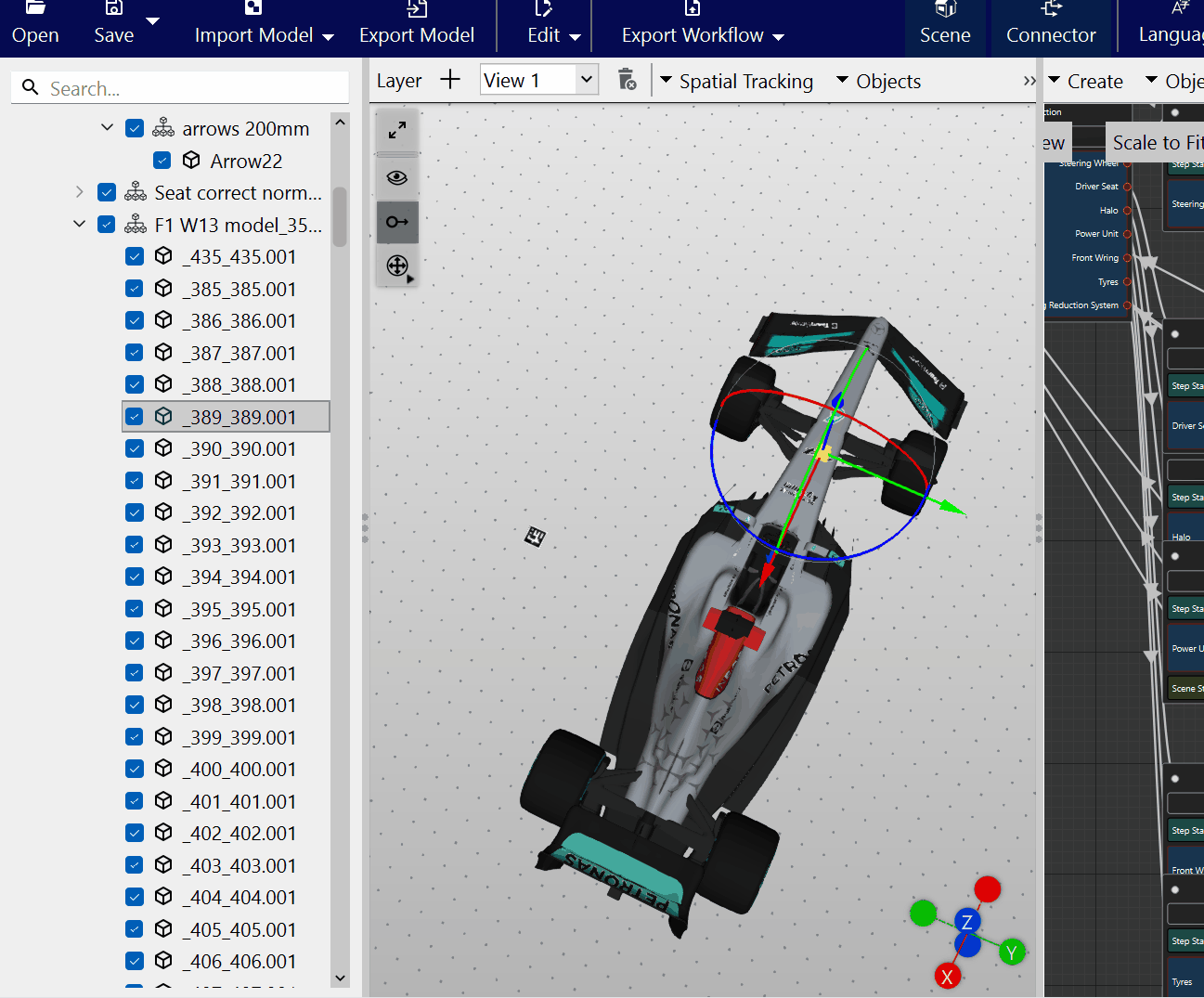The height and width of the screenshot is (998, 1204).
Task: Open the Save options dropdown arrow
Action: [x=153, y=21]
